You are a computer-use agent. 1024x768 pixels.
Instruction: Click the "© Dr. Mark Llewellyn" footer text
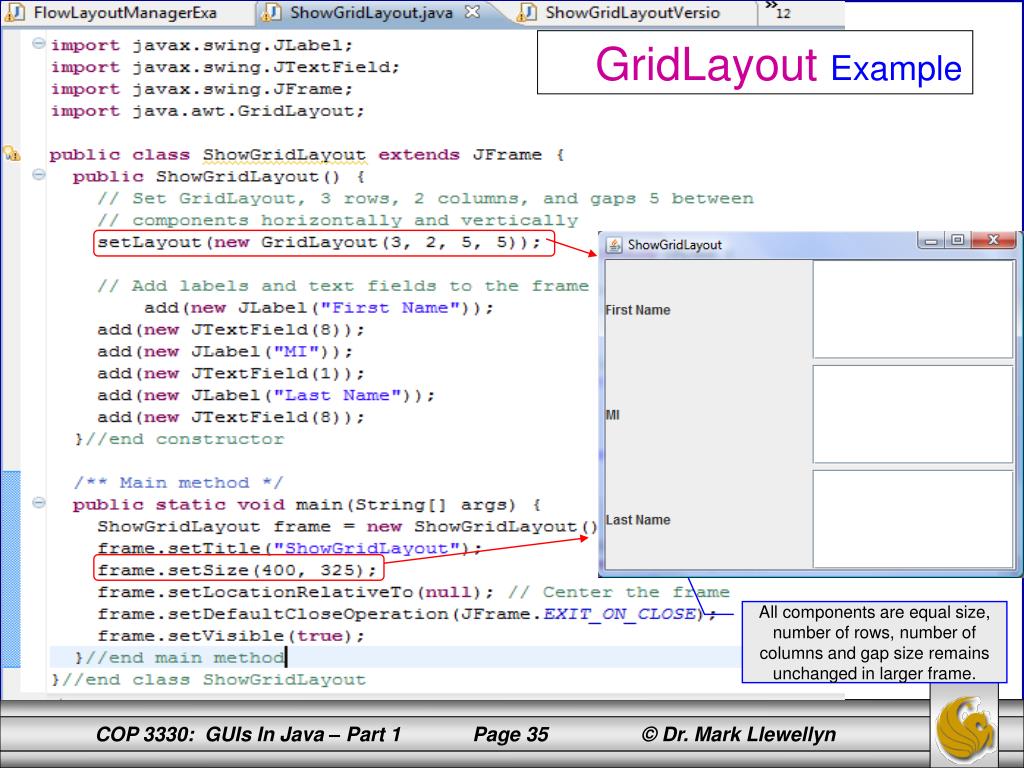(x=739, y=735)
